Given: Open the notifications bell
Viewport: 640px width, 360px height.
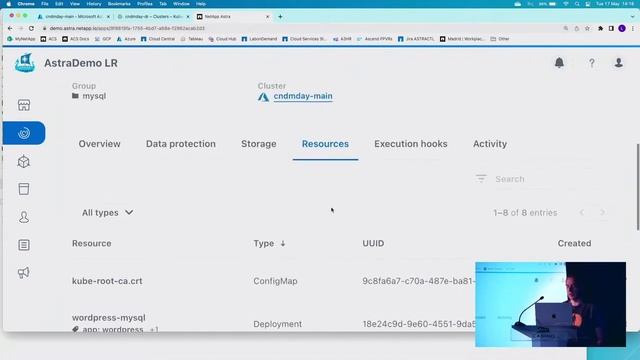Looking at the screenshot, I should 559,62.
